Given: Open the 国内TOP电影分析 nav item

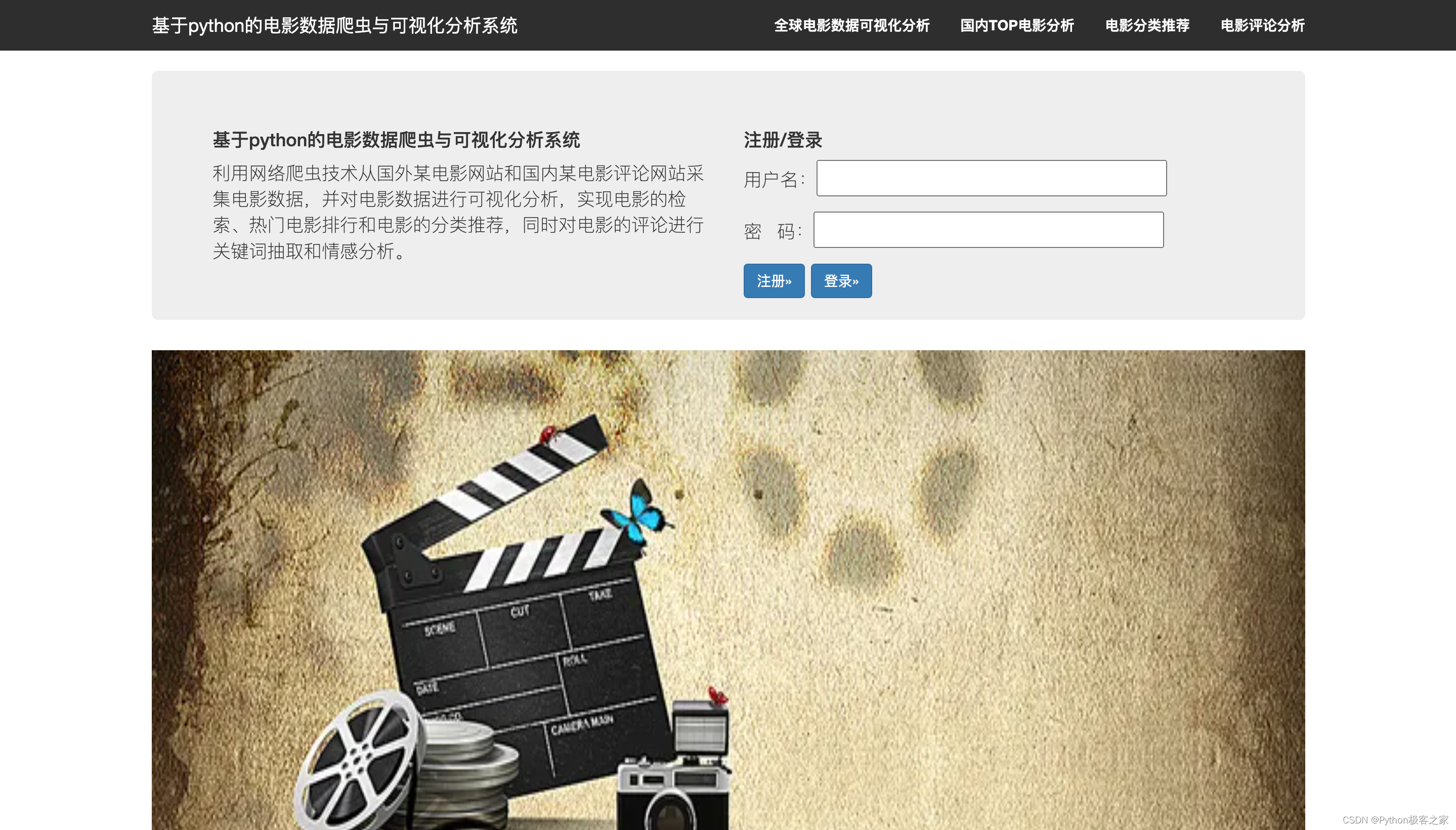Looking at the screenshot, I should pos(1017,26).
